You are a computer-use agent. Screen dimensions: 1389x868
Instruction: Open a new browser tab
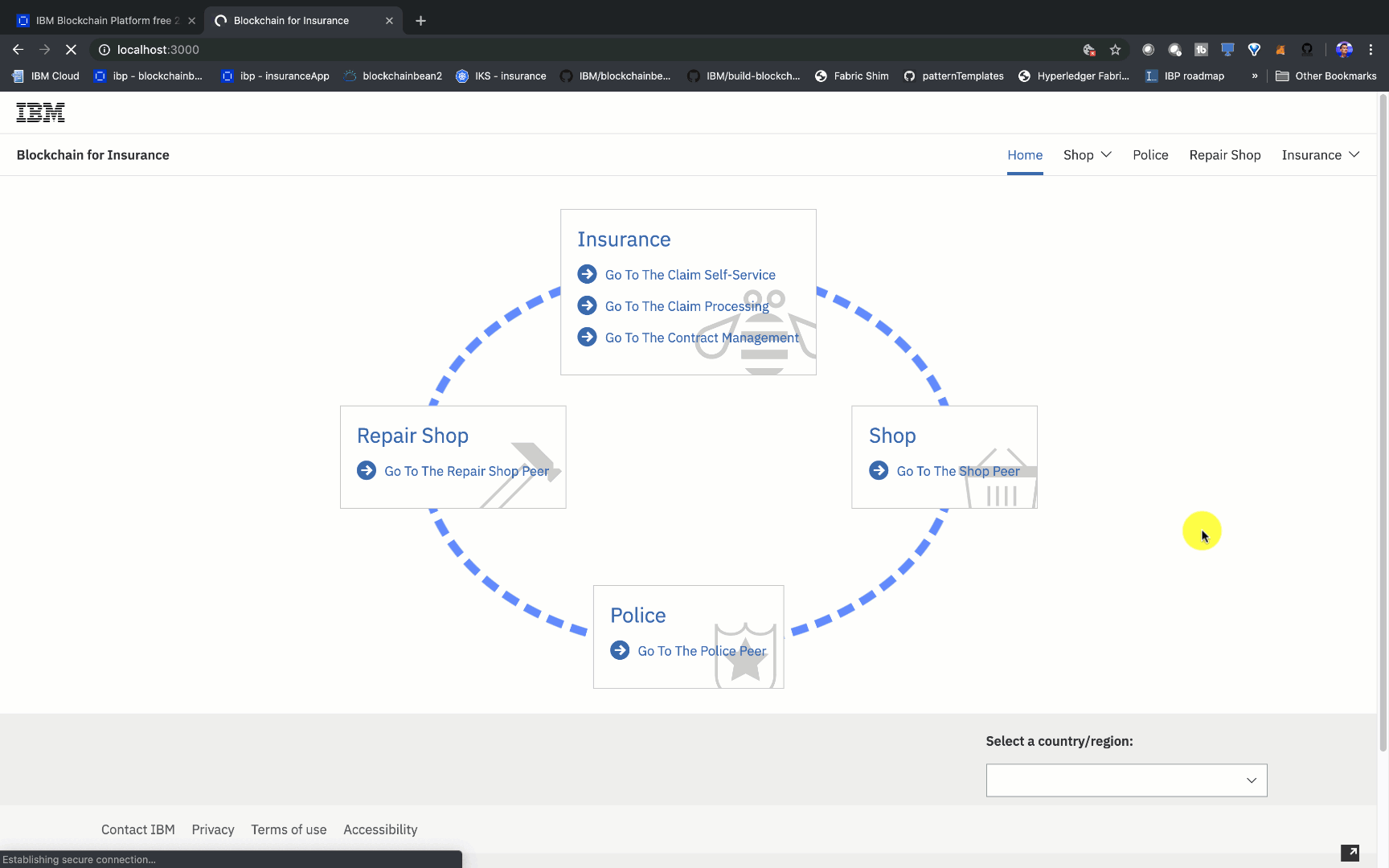[x=420, y=21]
